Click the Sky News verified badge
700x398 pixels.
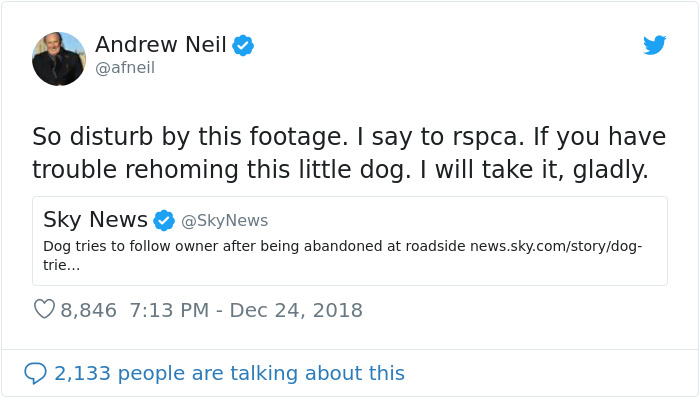(x=164, y=220)
